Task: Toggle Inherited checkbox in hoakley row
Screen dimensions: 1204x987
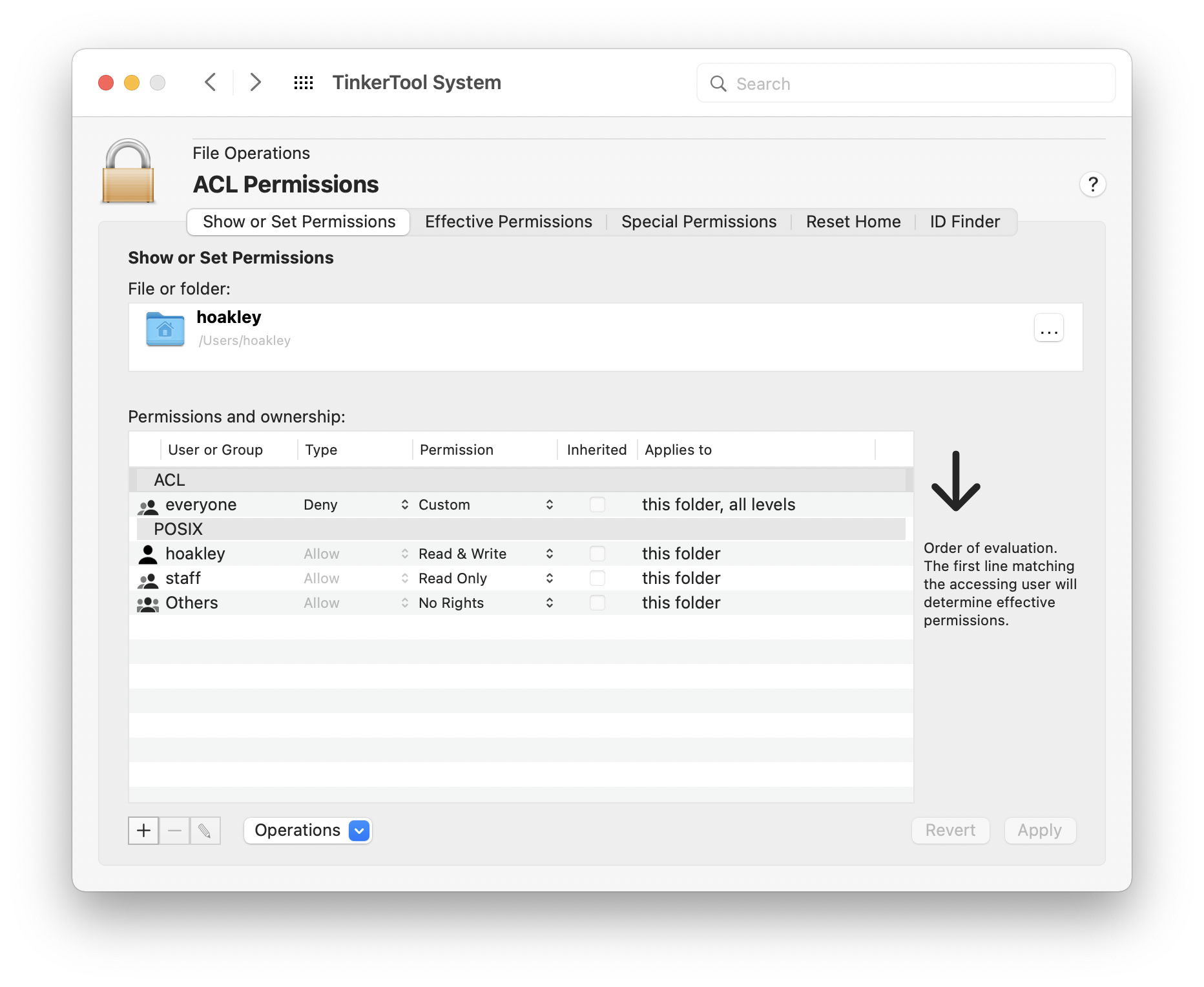Action: 597,554
